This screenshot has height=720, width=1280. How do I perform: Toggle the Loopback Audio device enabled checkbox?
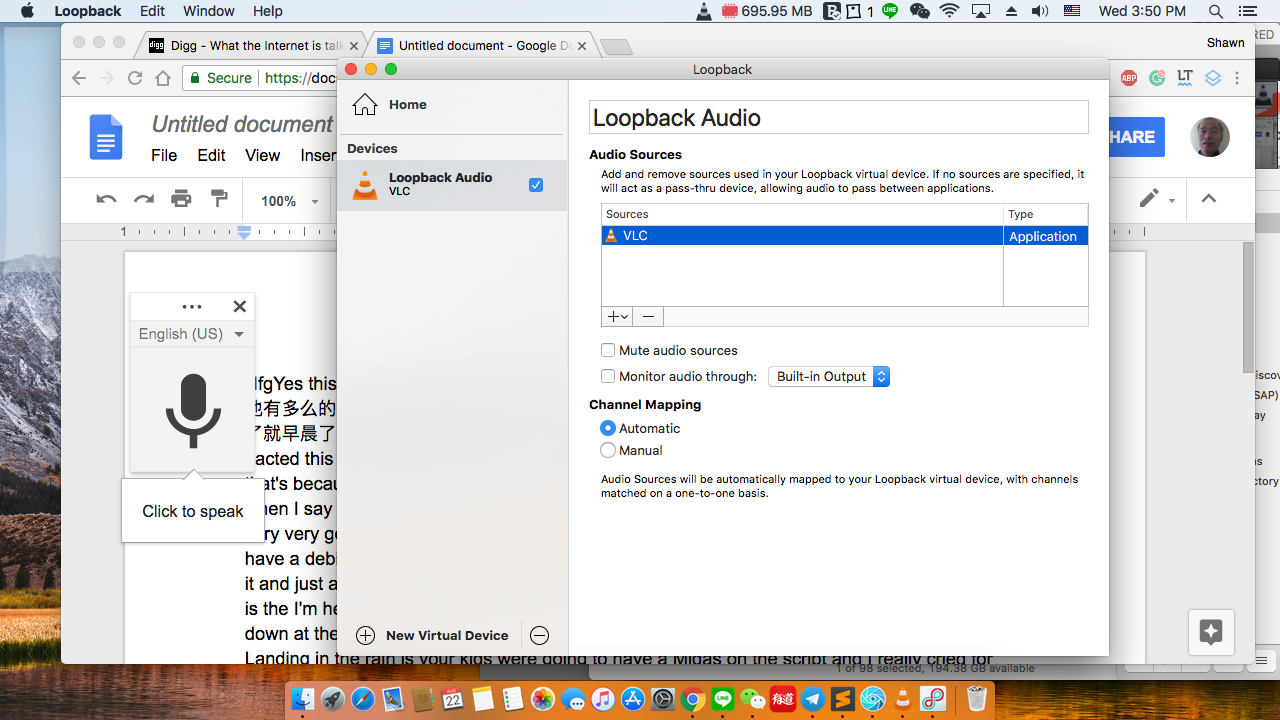[536, 185]
